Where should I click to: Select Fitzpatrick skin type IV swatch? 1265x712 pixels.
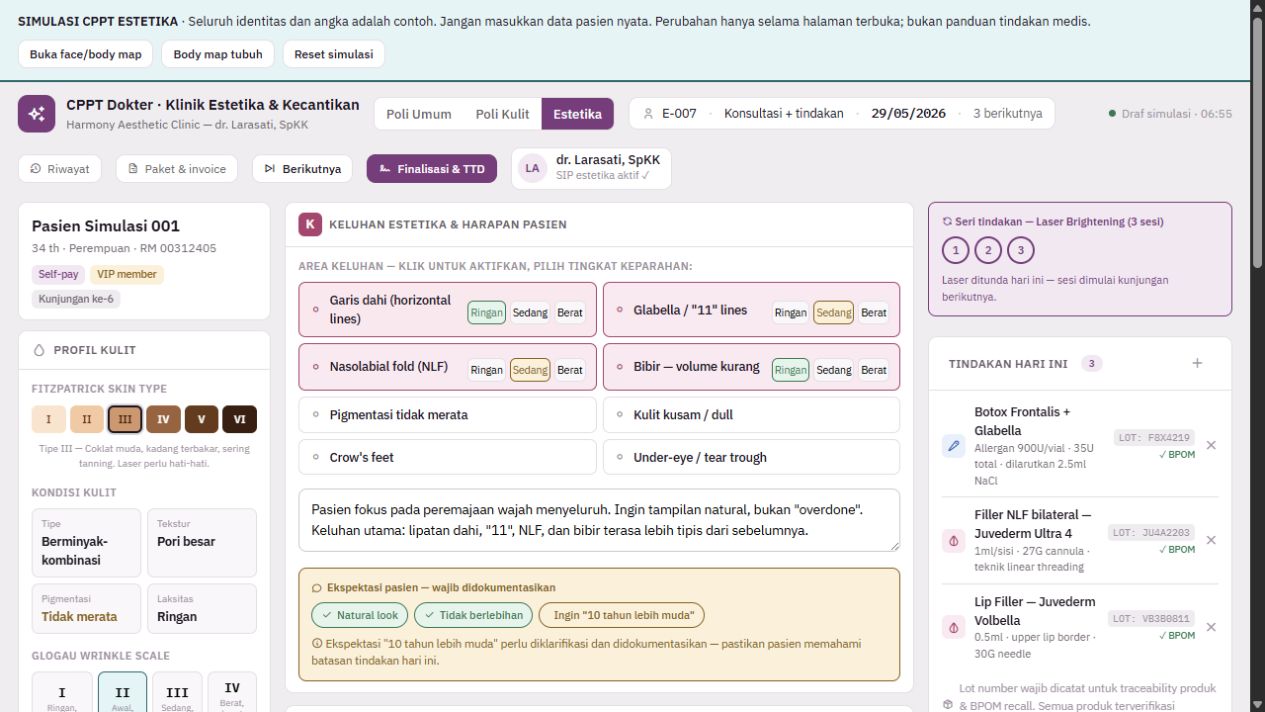[163, 419]
